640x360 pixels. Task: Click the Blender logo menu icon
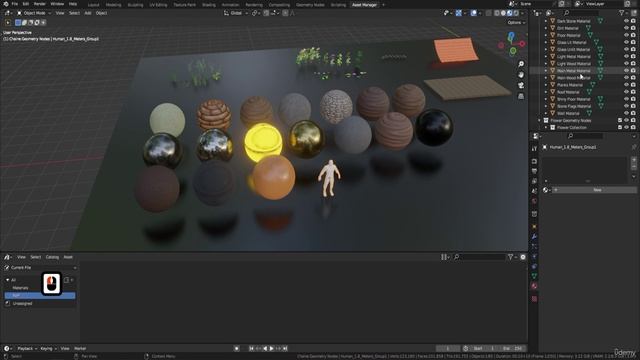(6, 4)
